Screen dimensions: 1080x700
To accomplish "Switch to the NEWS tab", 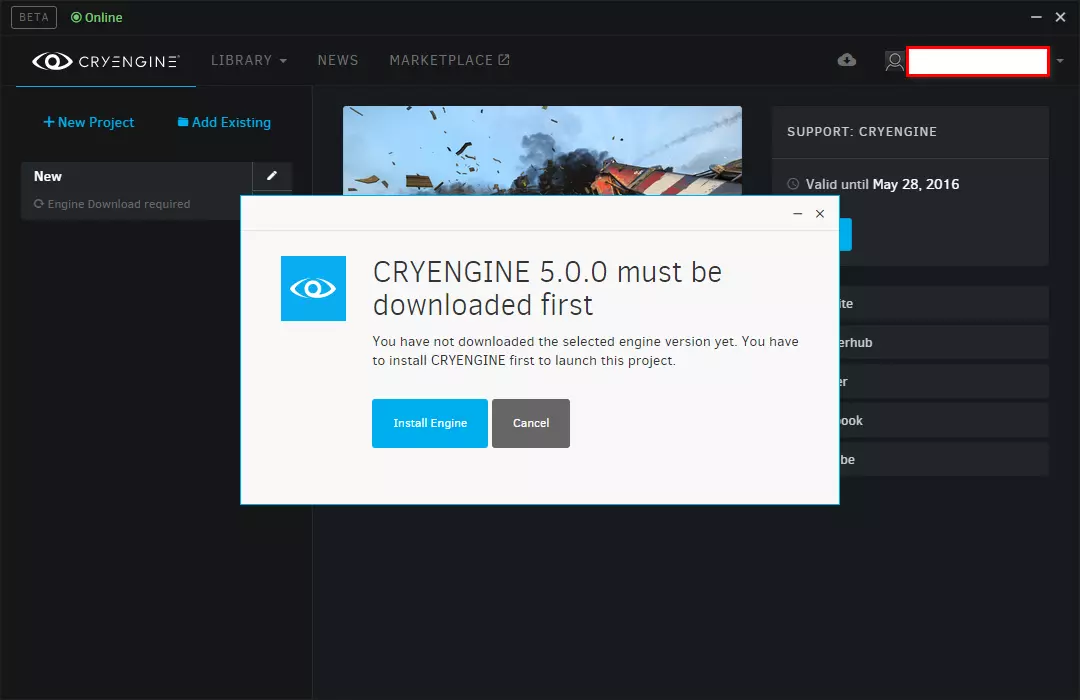I will (x=338, y=61).
